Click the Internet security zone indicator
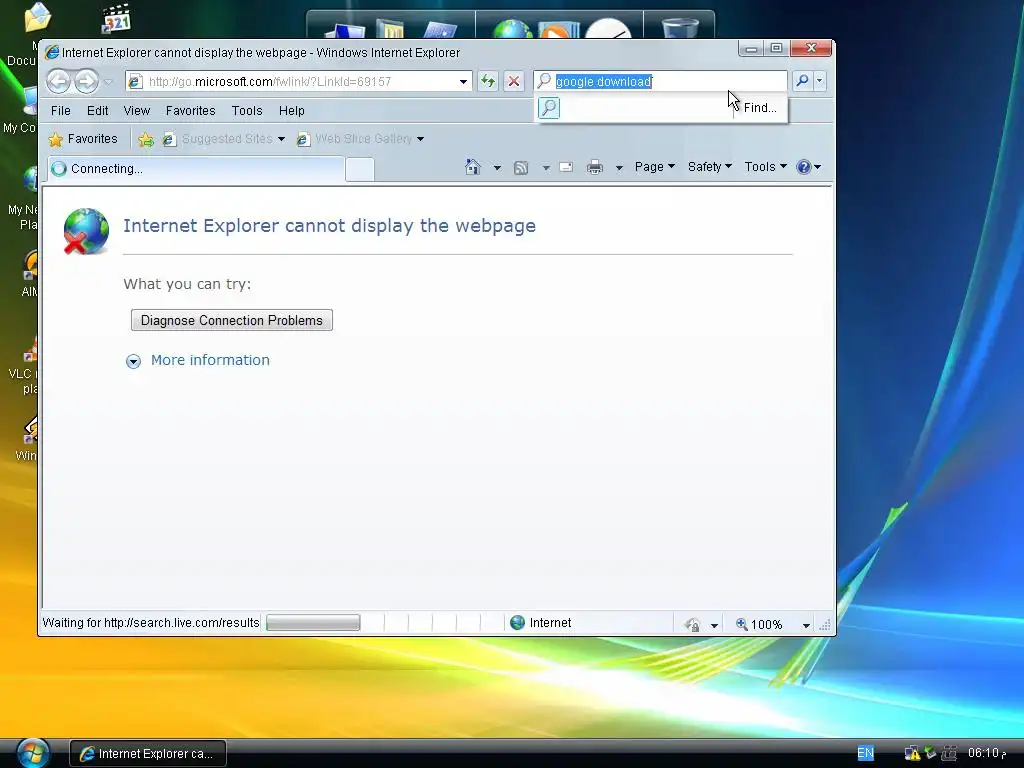Viewport: 1024px width, 768px height. click(x=541, y=622)
